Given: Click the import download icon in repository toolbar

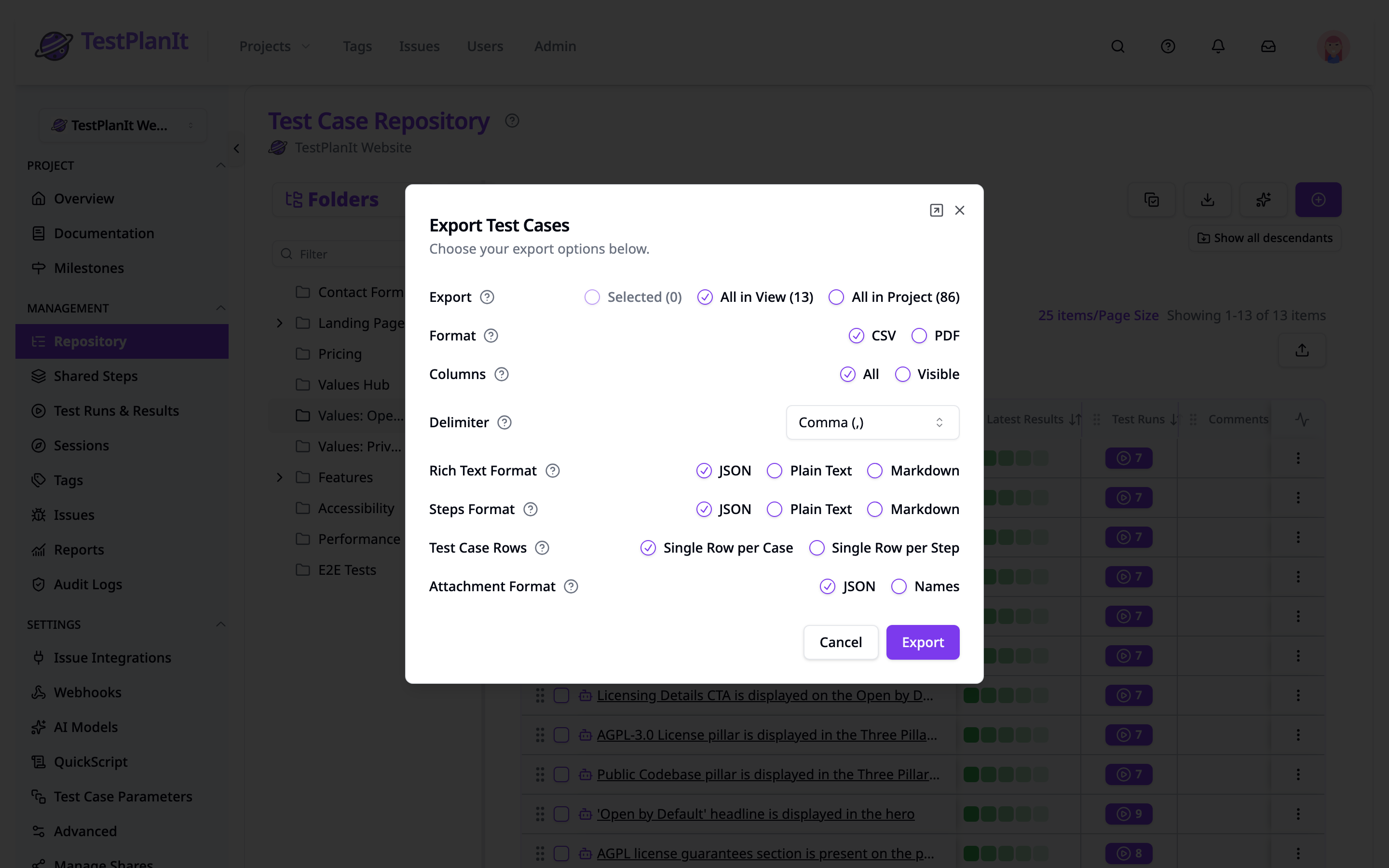Looking at the screenshot, I should (1208, 200).
